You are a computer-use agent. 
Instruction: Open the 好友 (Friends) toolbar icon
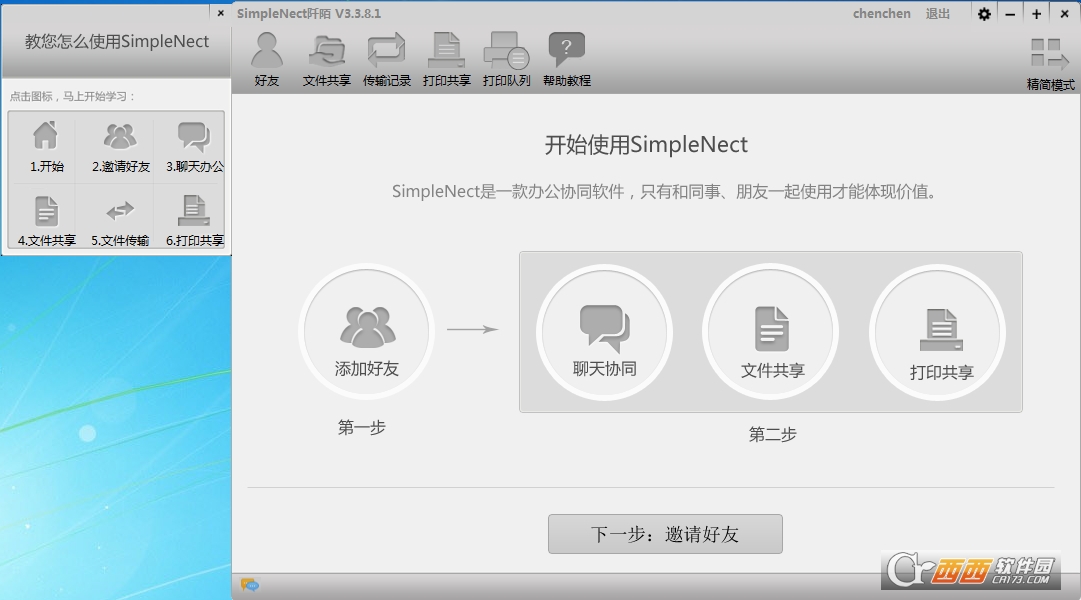pos(267,59)
